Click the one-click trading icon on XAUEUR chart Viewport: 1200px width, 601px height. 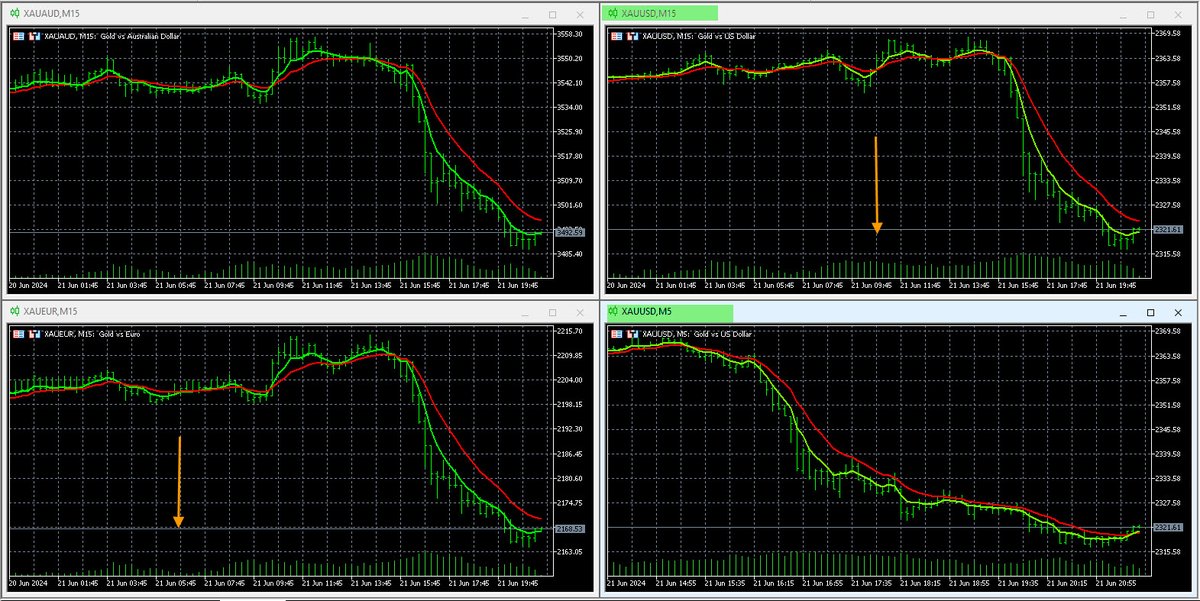coord(17,333)
